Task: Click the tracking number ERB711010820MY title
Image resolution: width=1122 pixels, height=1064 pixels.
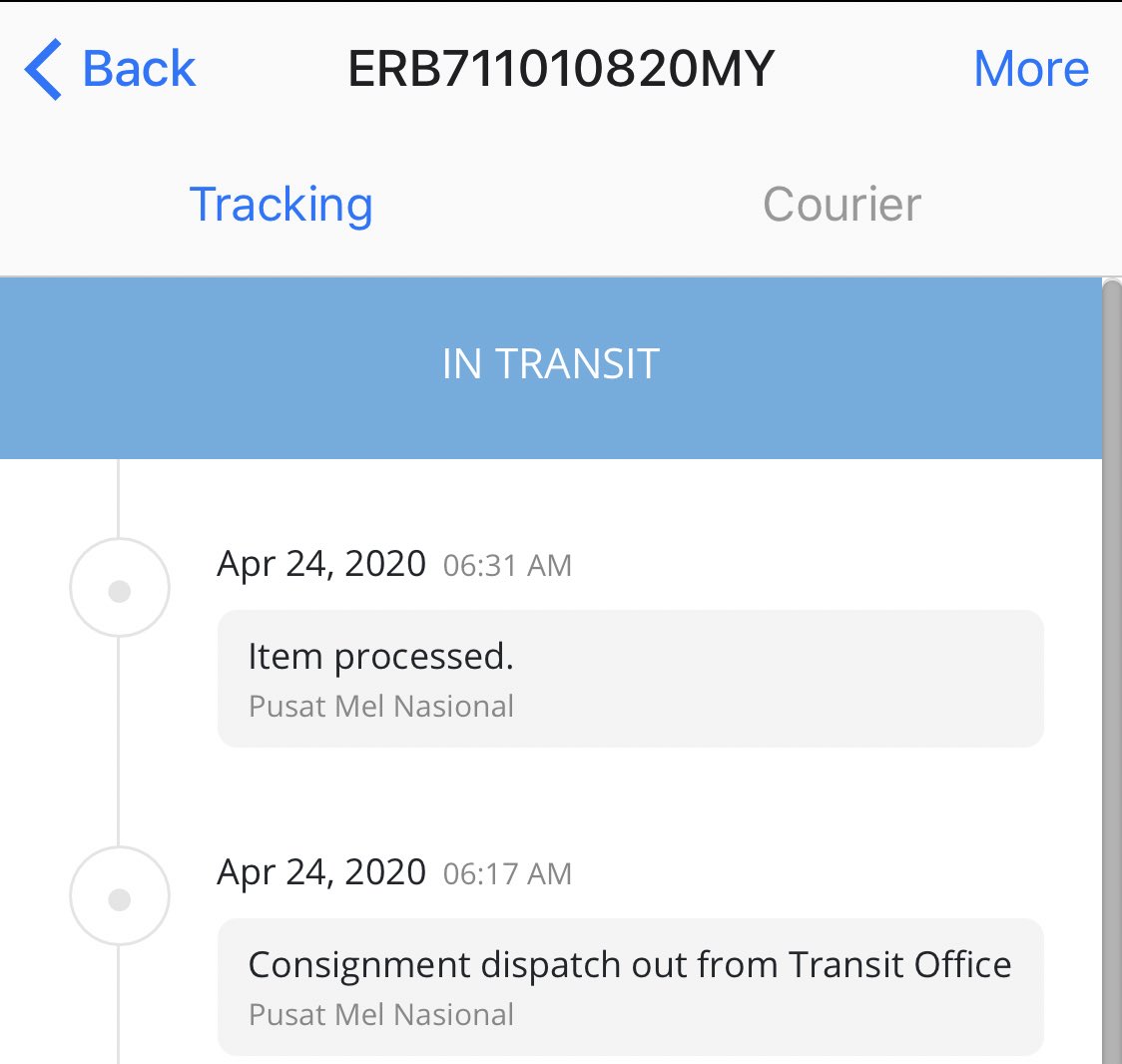Action: pyautogui.click(x=561, y=69)
